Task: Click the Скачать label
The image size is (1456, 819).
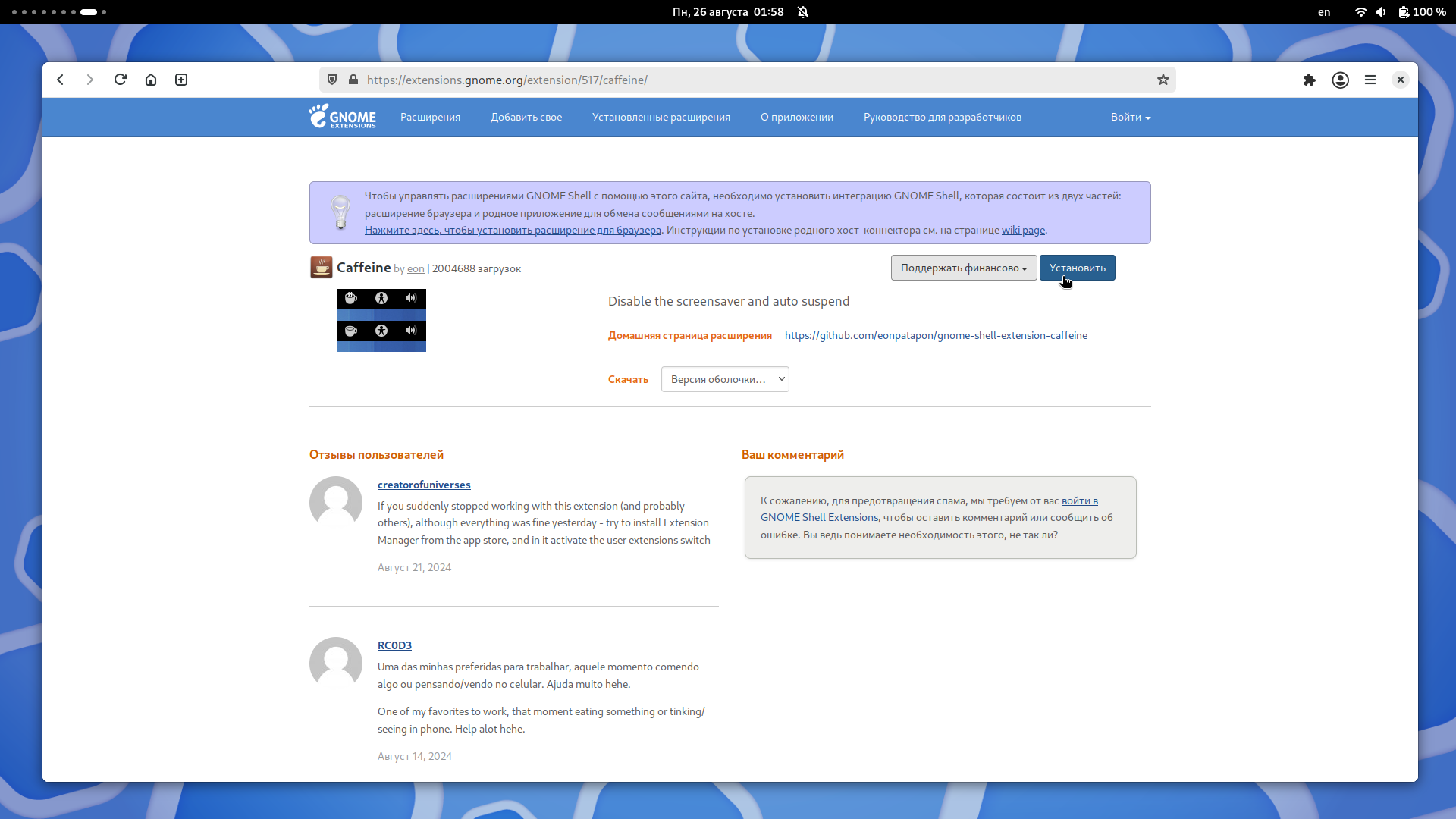Action: (628, 379)
